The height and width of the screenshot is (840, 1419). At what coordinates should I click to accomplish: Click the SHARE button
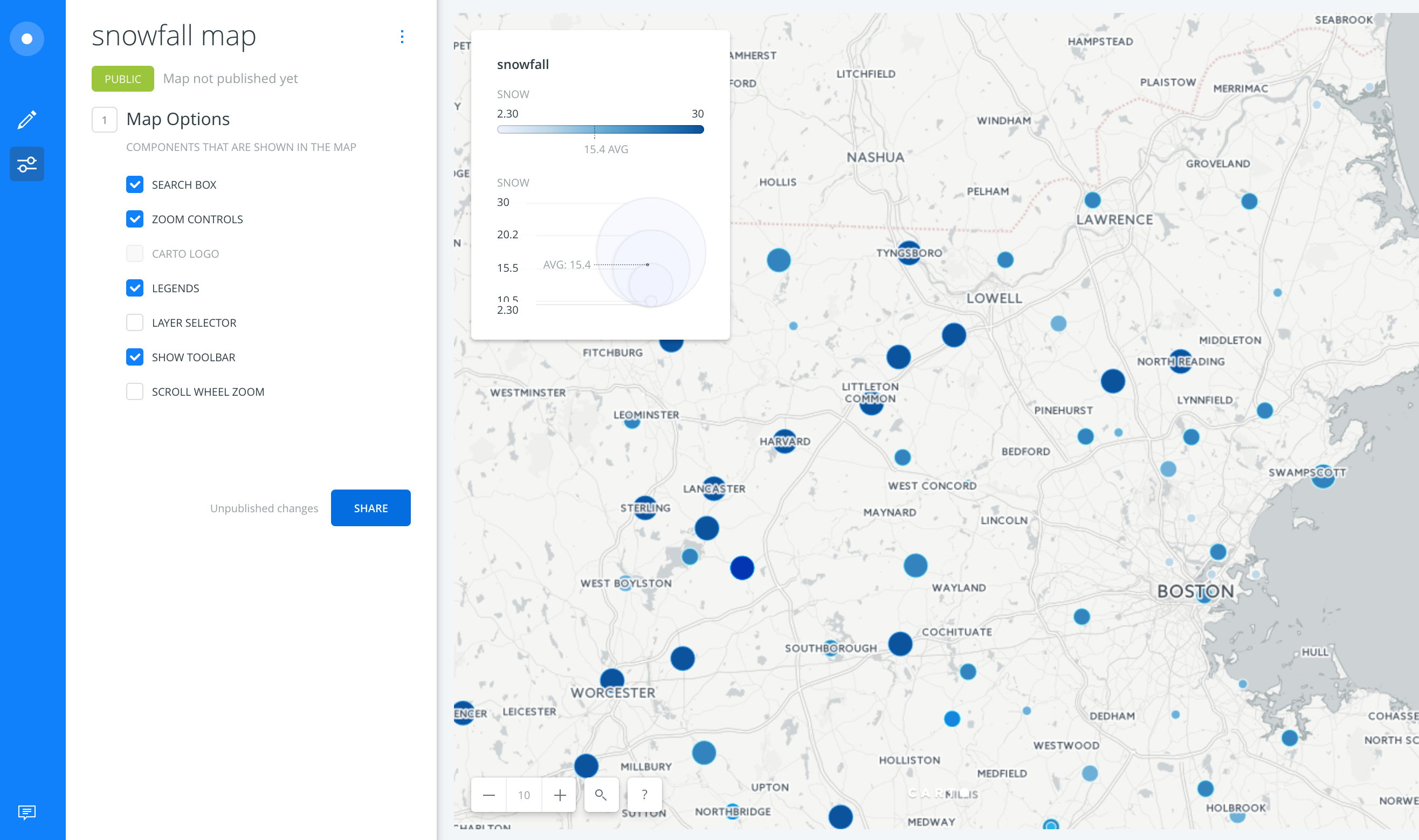[371, 508]
